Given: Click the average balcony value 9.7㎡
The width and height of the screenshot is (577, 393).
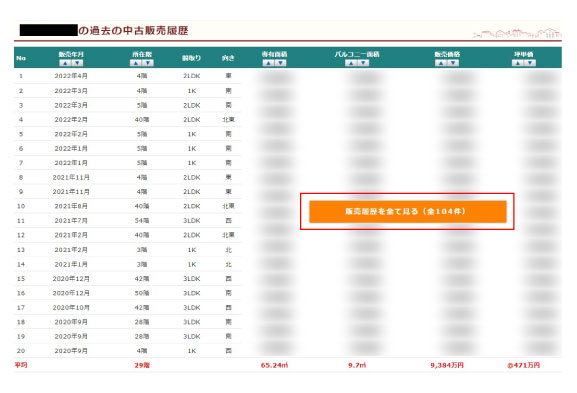Looking at the screenshot, I should click(x=357, y=365).
